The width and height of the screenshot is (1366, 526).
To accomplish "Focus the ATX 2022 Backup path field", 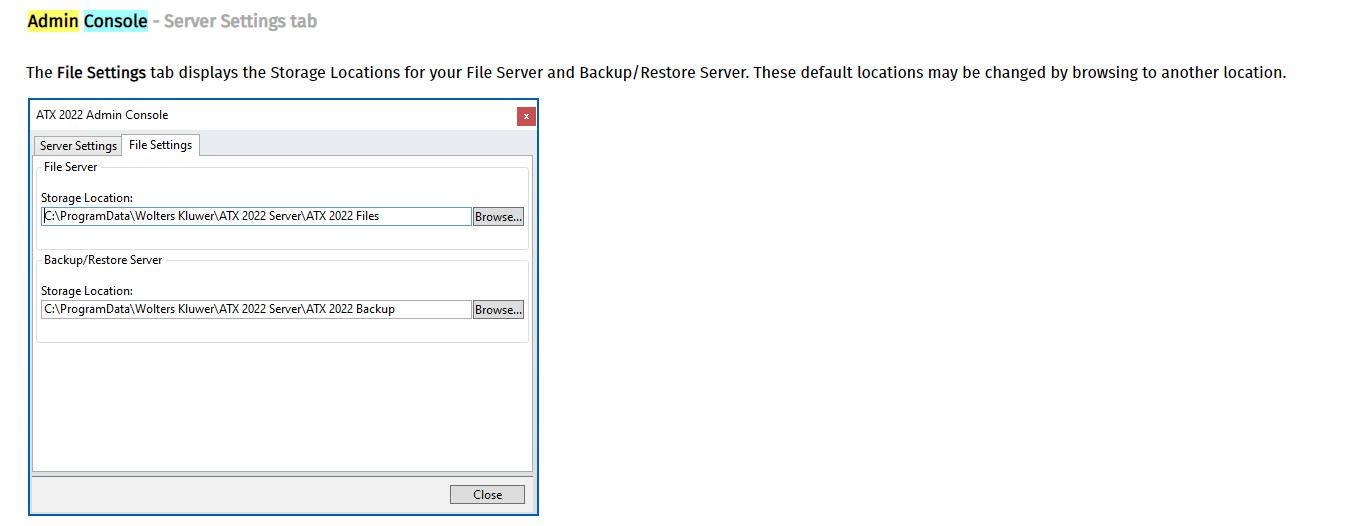I will tap(256, 310).
